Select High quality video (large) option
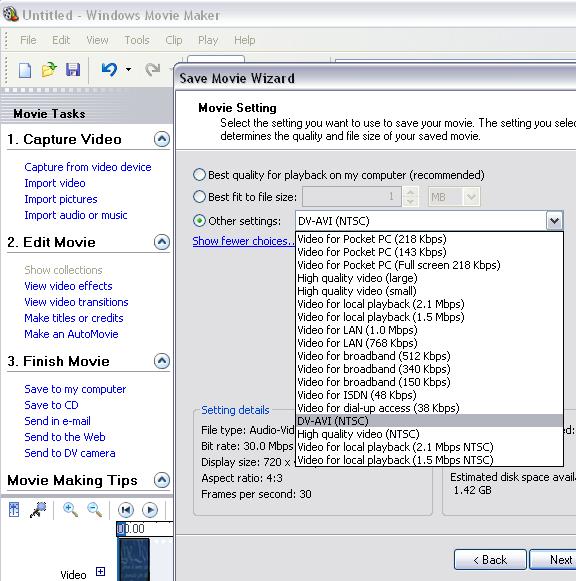 [429, 278]
